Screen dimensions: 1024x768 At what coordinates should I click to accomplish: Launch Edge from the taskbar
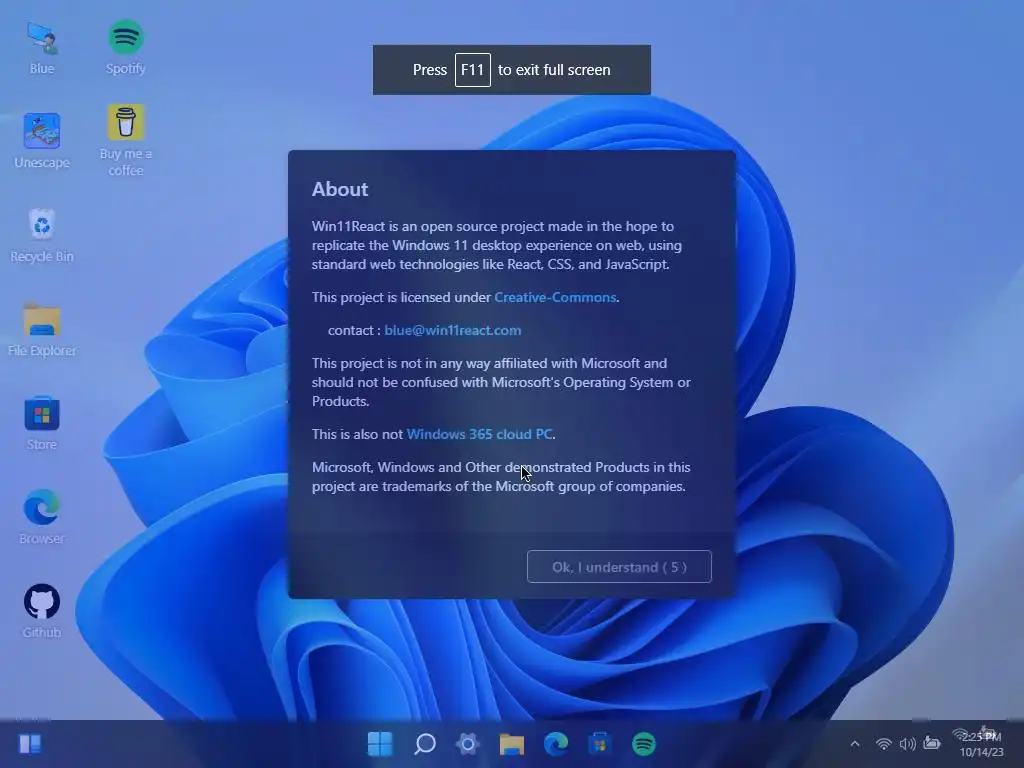click(x=556, y=744)
